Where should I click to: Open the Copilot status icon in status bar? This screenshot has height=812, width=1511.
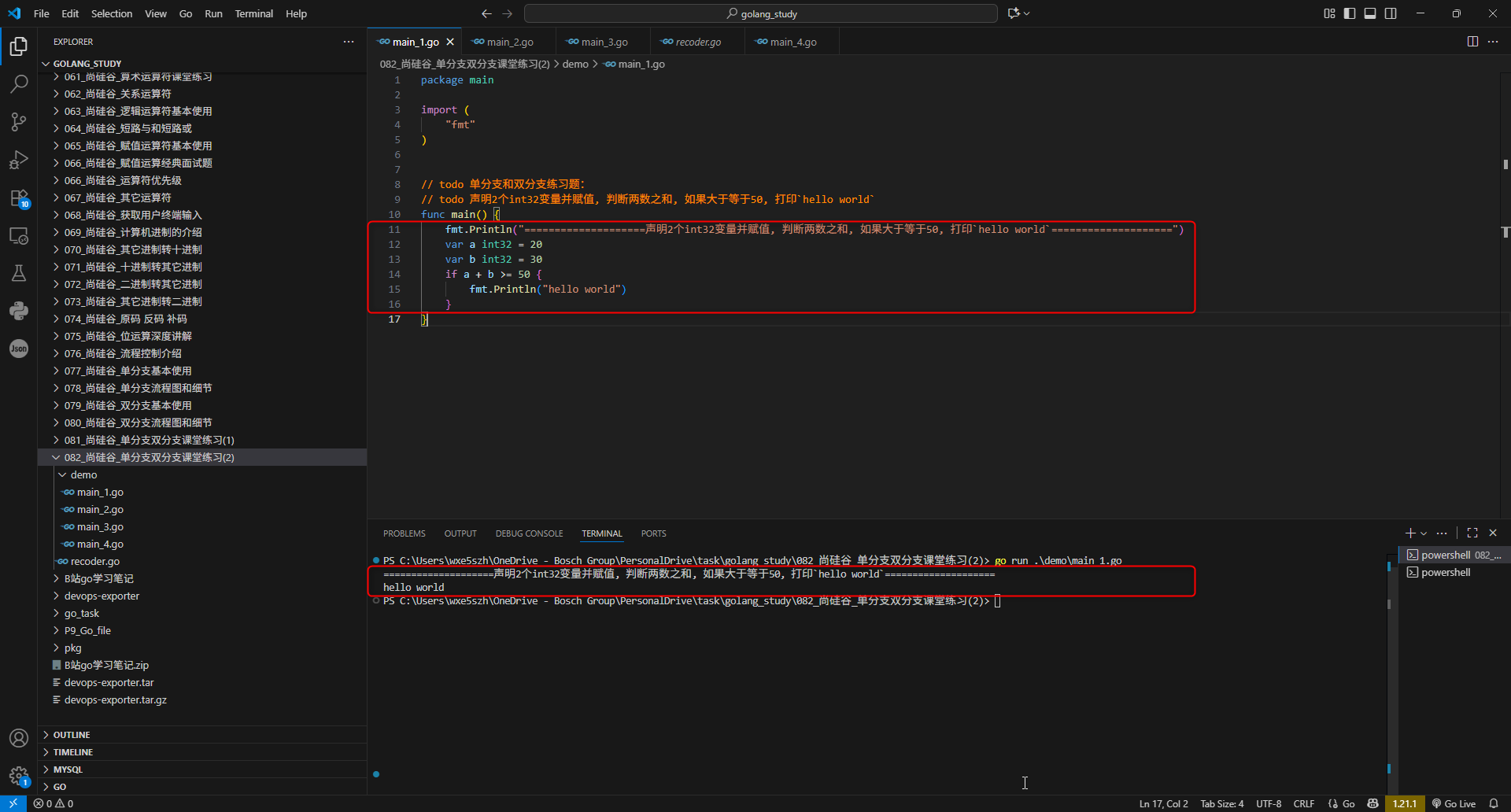click(x=1373, y=803)
